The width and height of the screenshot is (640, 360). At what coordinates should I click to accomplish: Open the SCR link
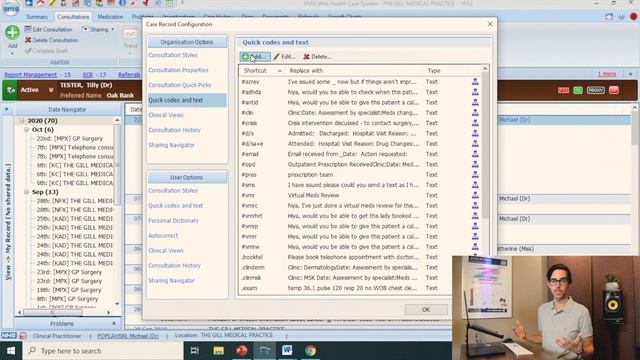(x=88, y=75)
